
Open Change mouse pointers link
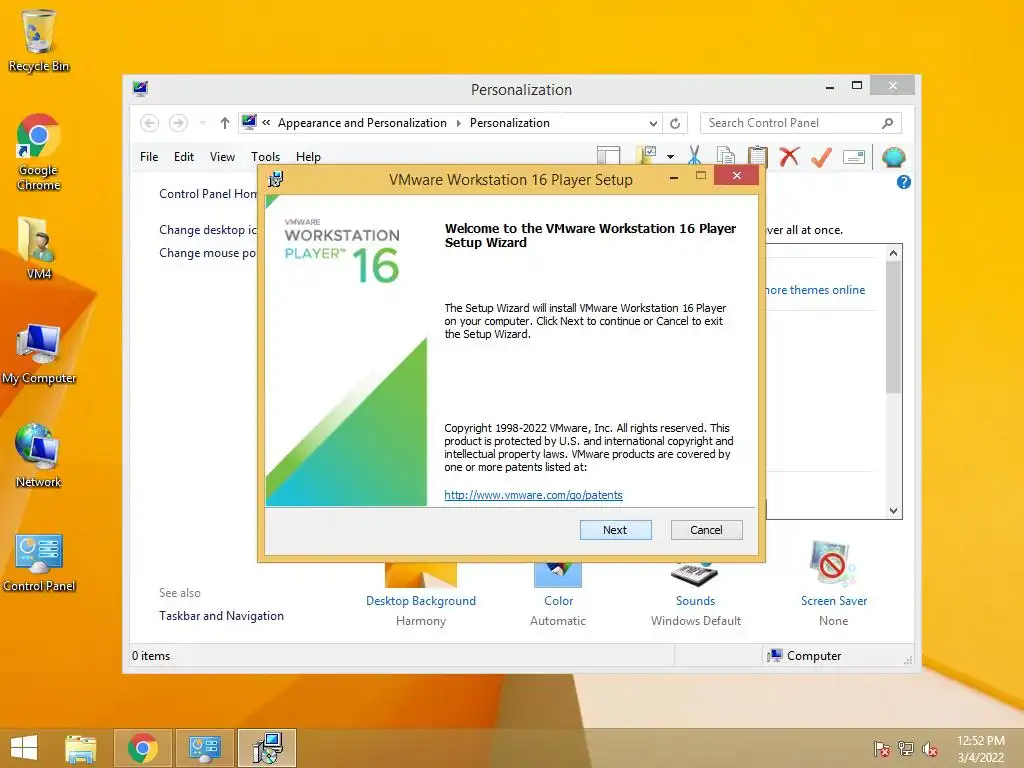208,253
